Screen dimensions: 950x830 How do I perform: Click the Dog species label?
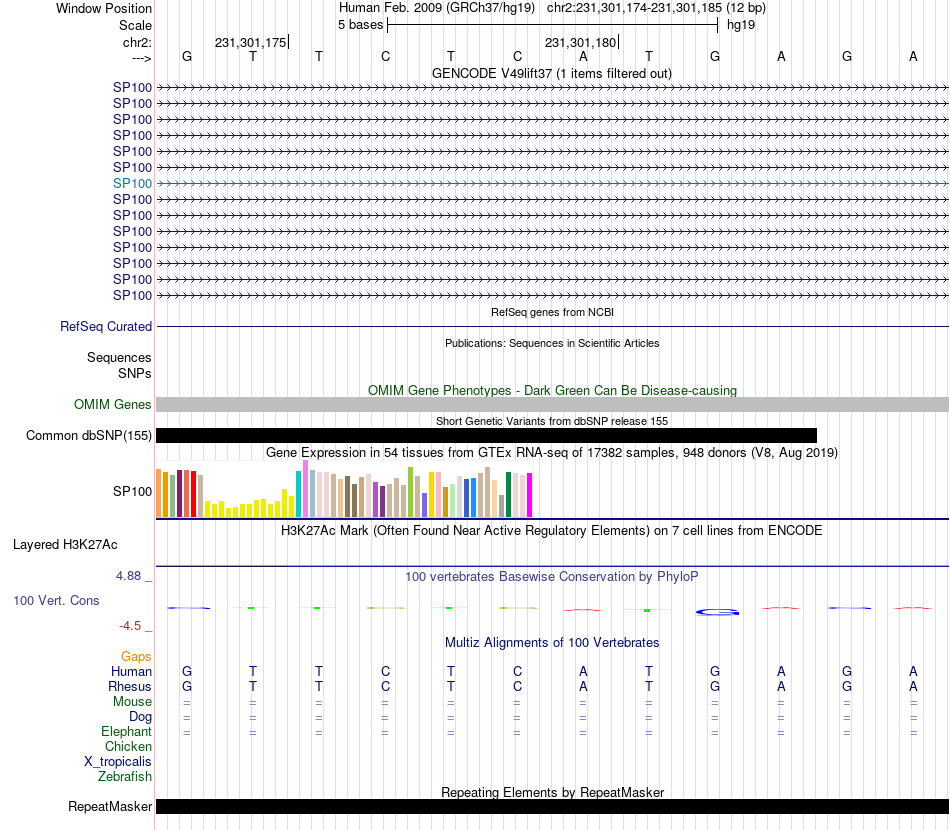(x=140, y=717)
